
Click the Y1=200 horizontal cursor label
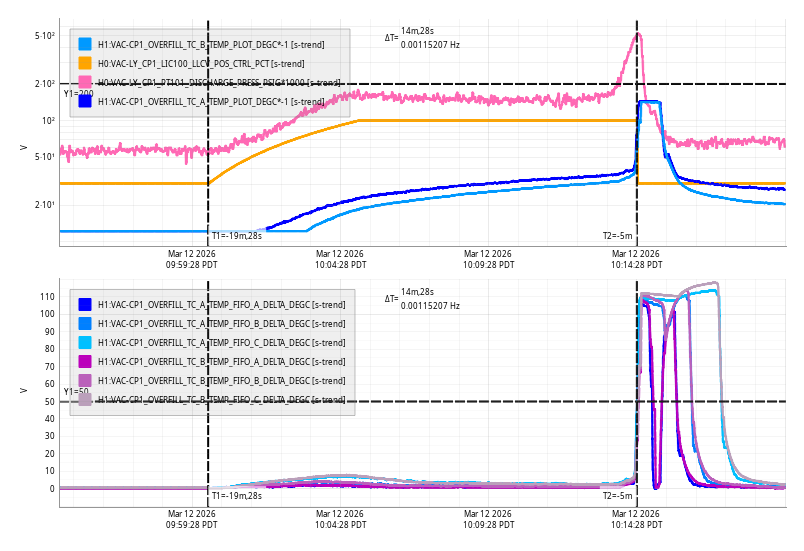coord(78,93)
